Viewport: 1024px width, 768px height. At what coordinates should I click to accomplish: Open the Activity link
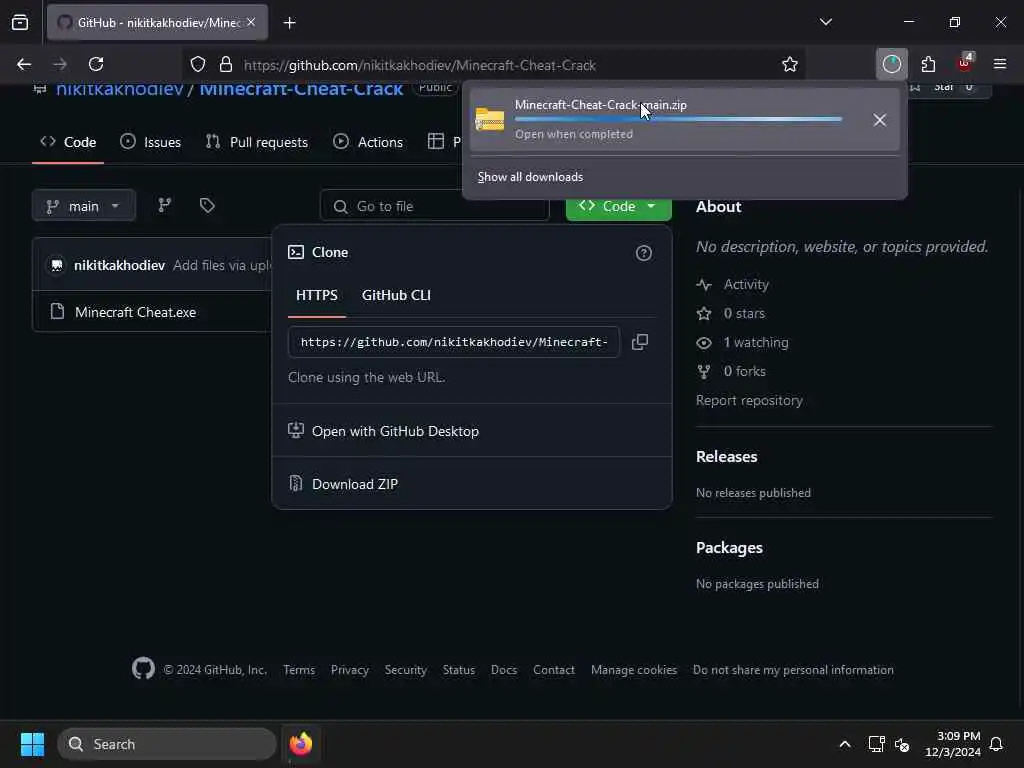click(746, 284)
